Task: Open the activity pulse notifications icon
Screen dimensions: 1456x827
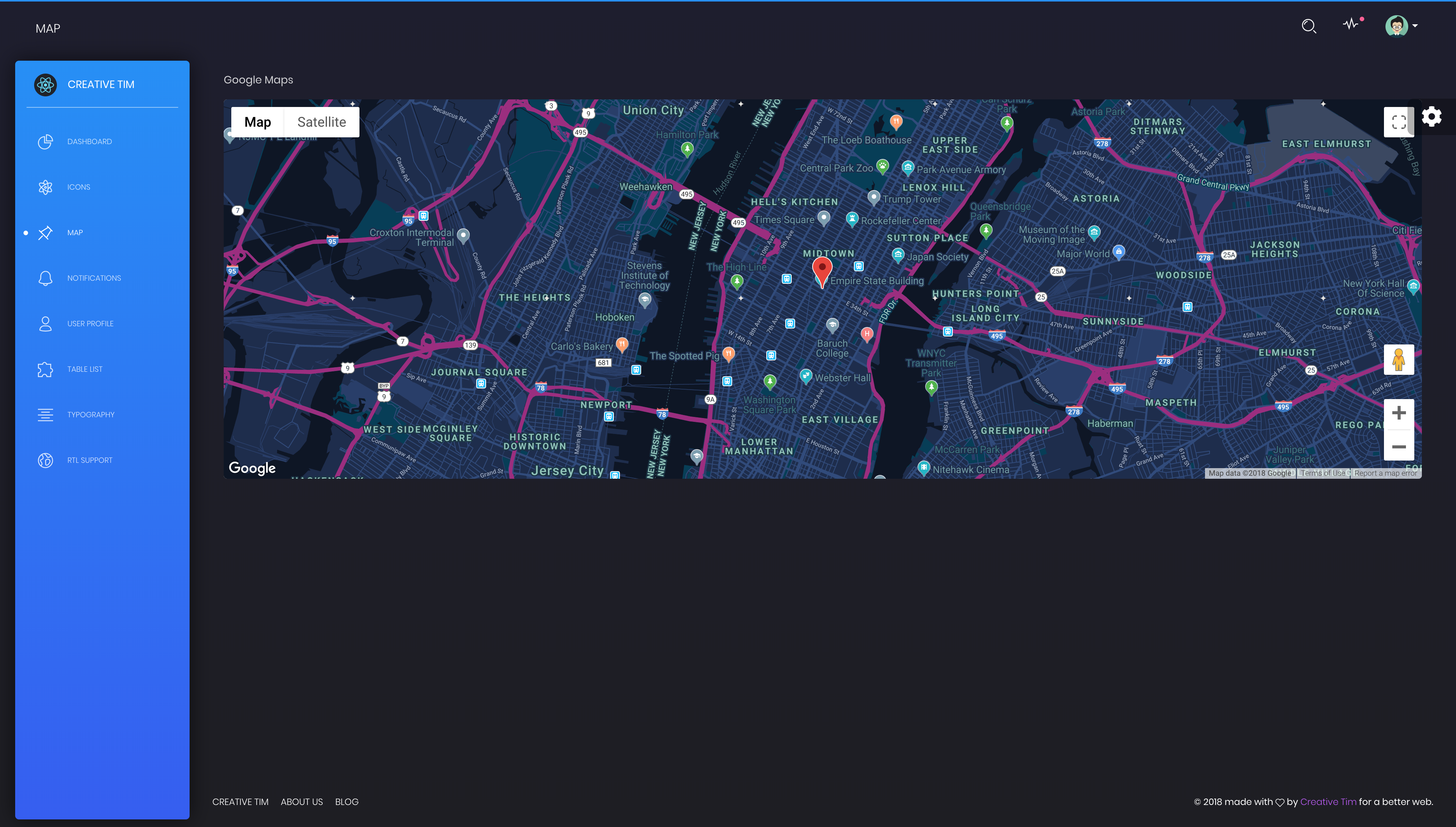Action: click(x=1351, y=24)
